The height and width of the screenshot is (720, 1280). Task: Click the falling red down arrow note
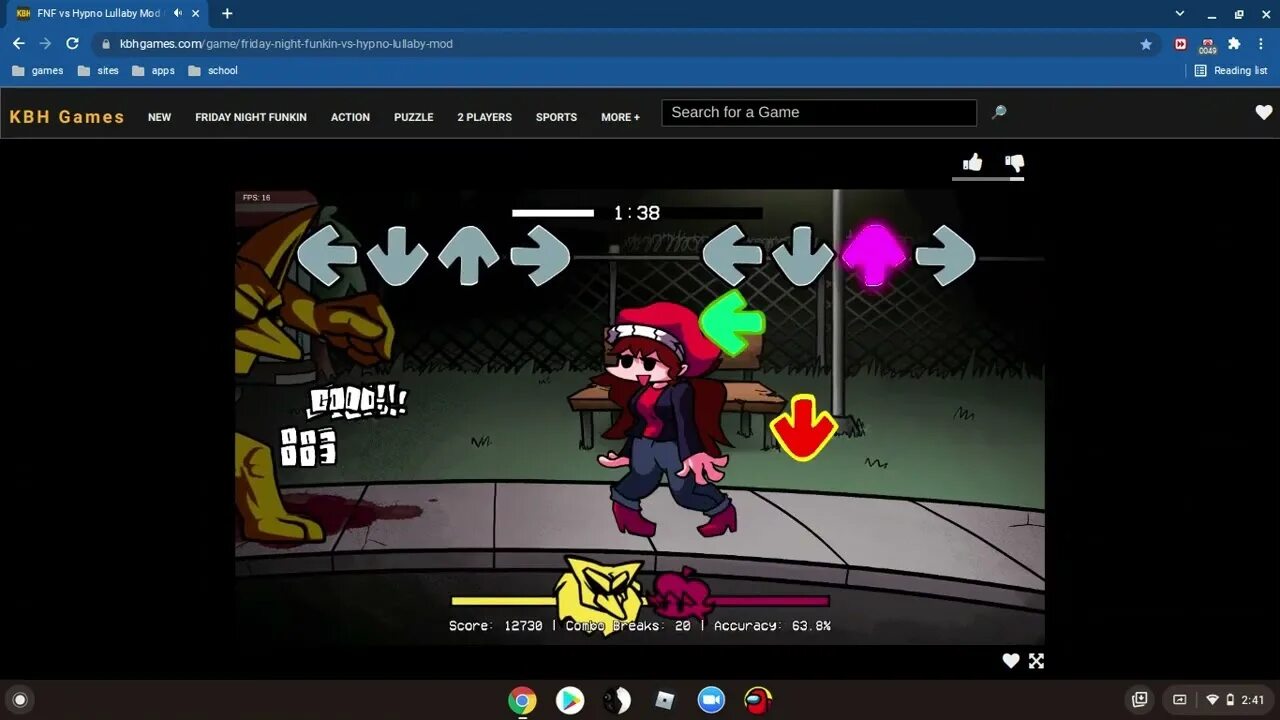click(x=803, y=427)
